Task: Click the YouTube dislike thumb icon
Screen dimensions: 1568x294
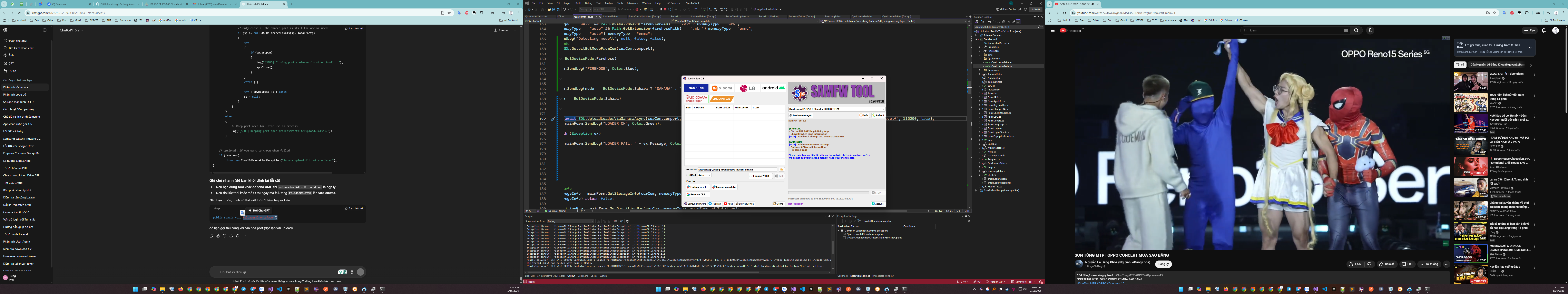Action: [x=1370, y=264]
